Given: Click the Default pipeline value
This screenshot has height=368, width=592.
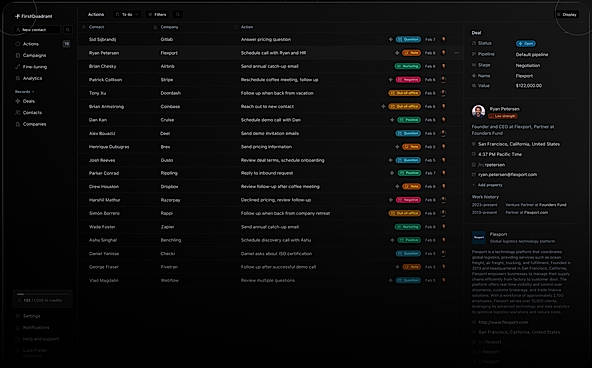Looking at the screenshot, I should click(532, 54).
